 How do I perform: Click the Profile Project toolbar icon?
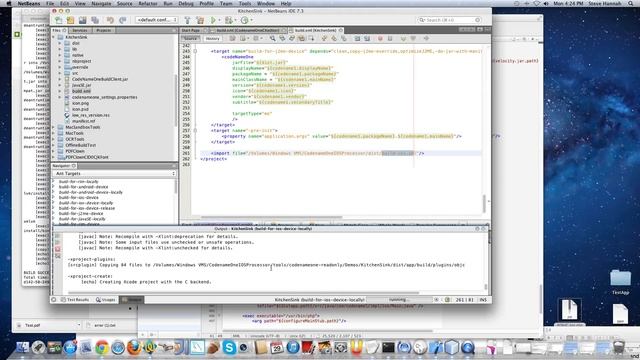[x=244, y=20]
